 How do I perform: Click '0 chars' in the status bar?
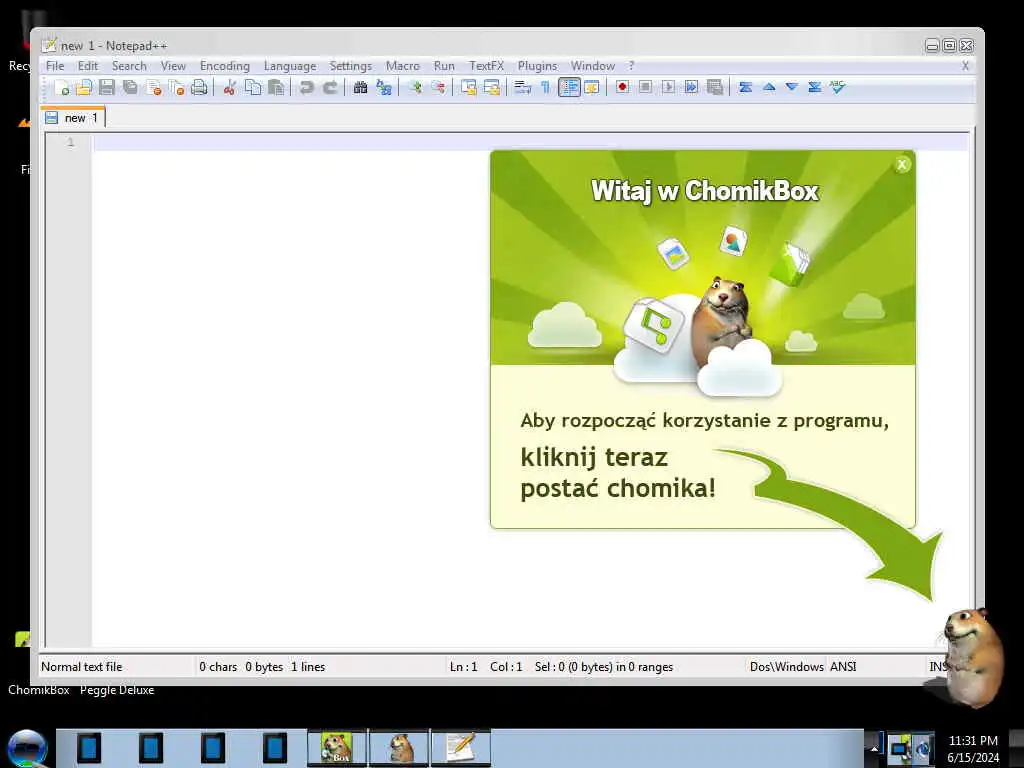click(x=218, y=667)
